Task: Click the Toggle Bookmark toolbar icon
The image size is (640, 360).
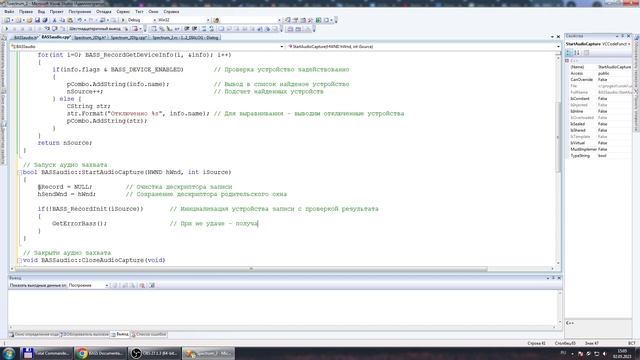Action: coord(221,29)
